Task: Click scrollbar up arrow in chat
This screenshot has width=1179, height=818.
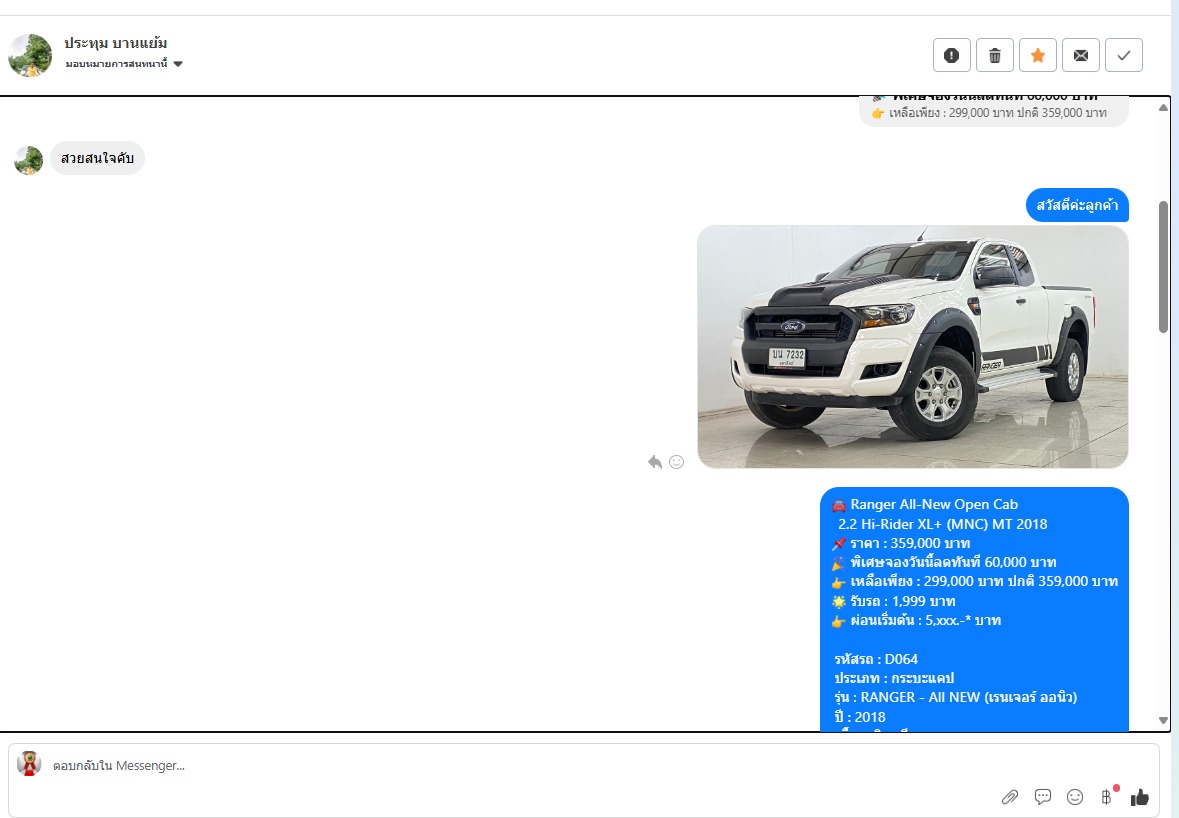Action: [1163, 107]
